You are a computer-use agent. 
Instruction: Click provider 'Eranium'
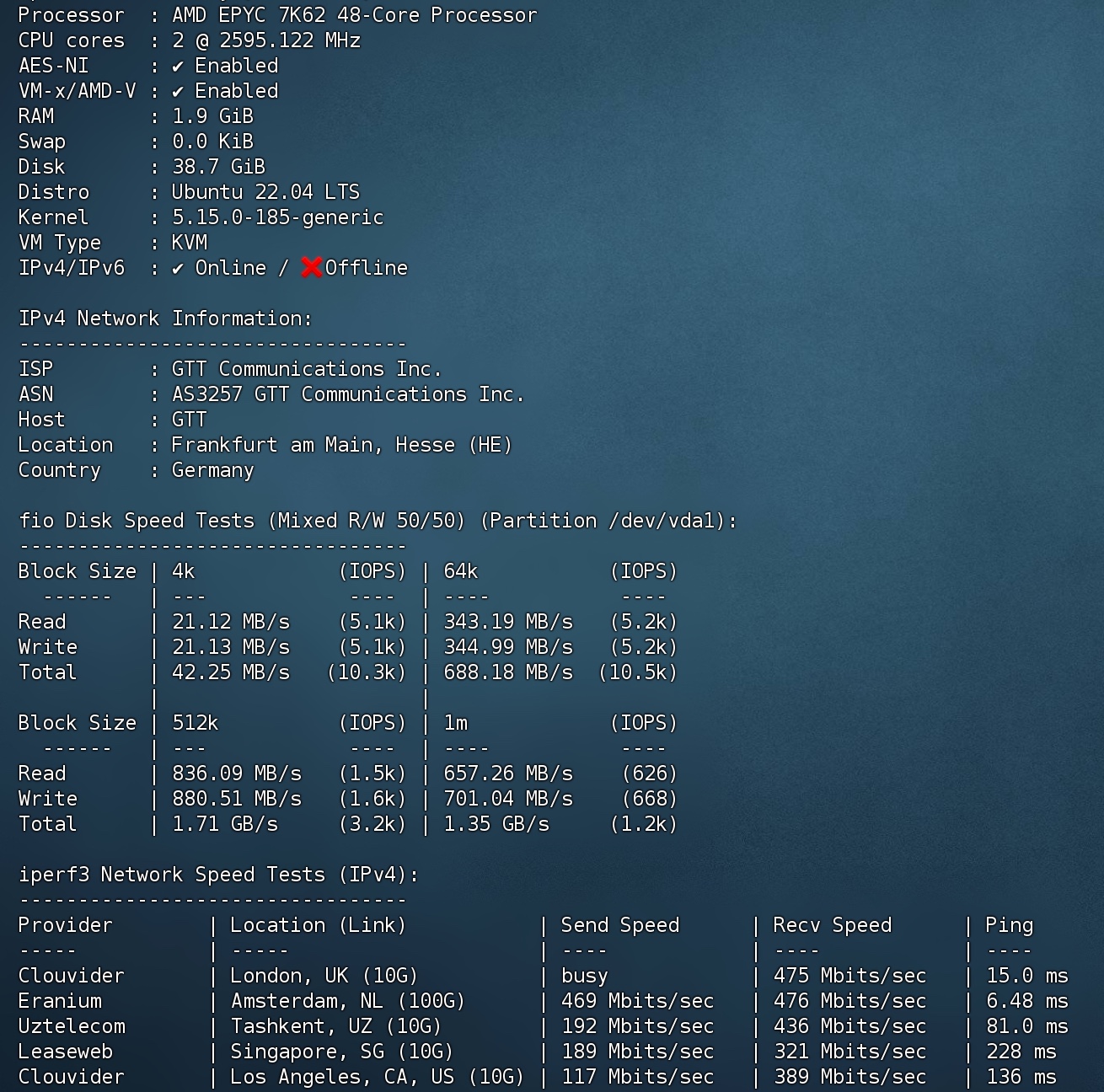click(x=60, y=1001)
